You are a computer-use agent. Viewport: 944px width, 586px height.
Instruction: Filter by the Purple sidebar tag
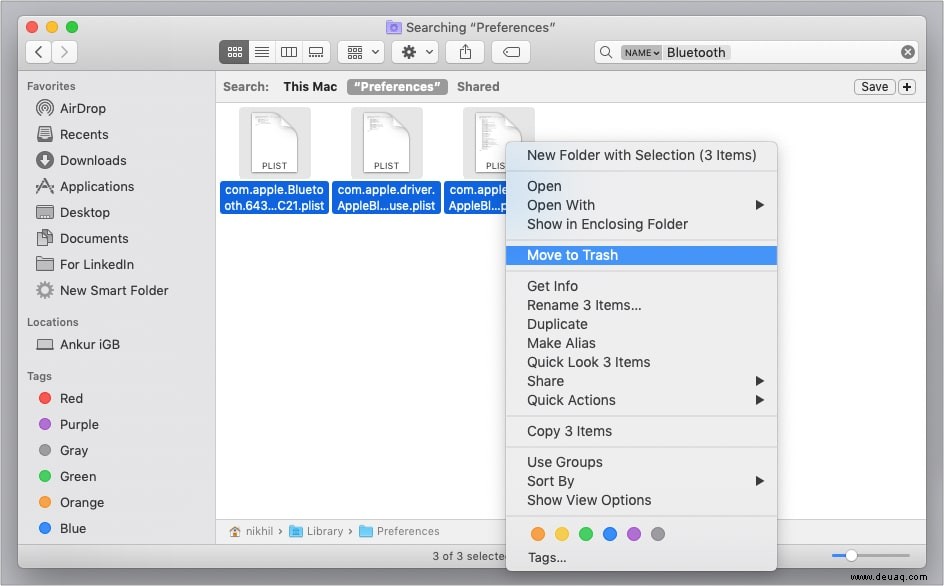(x=68, y=424)
